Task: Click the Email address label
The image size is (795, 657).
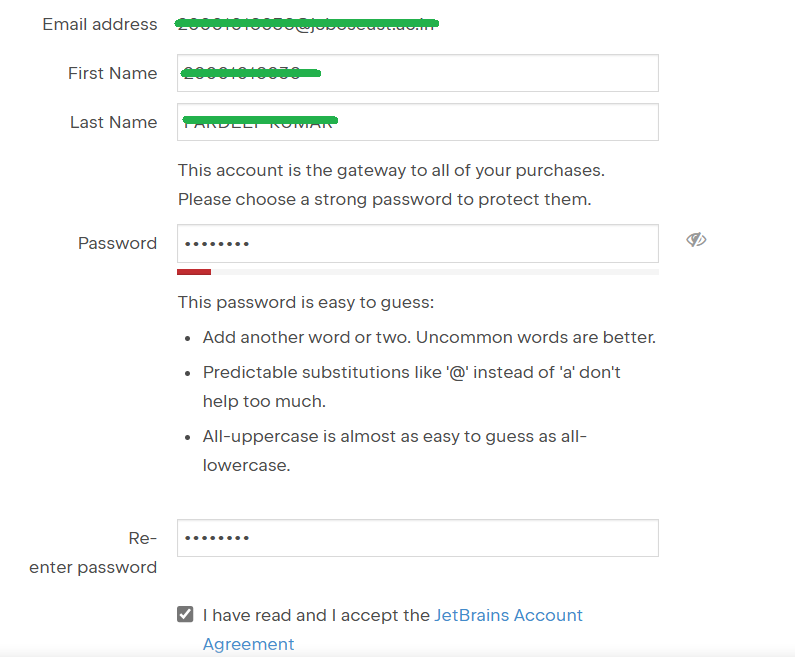Action: [100, 24]
